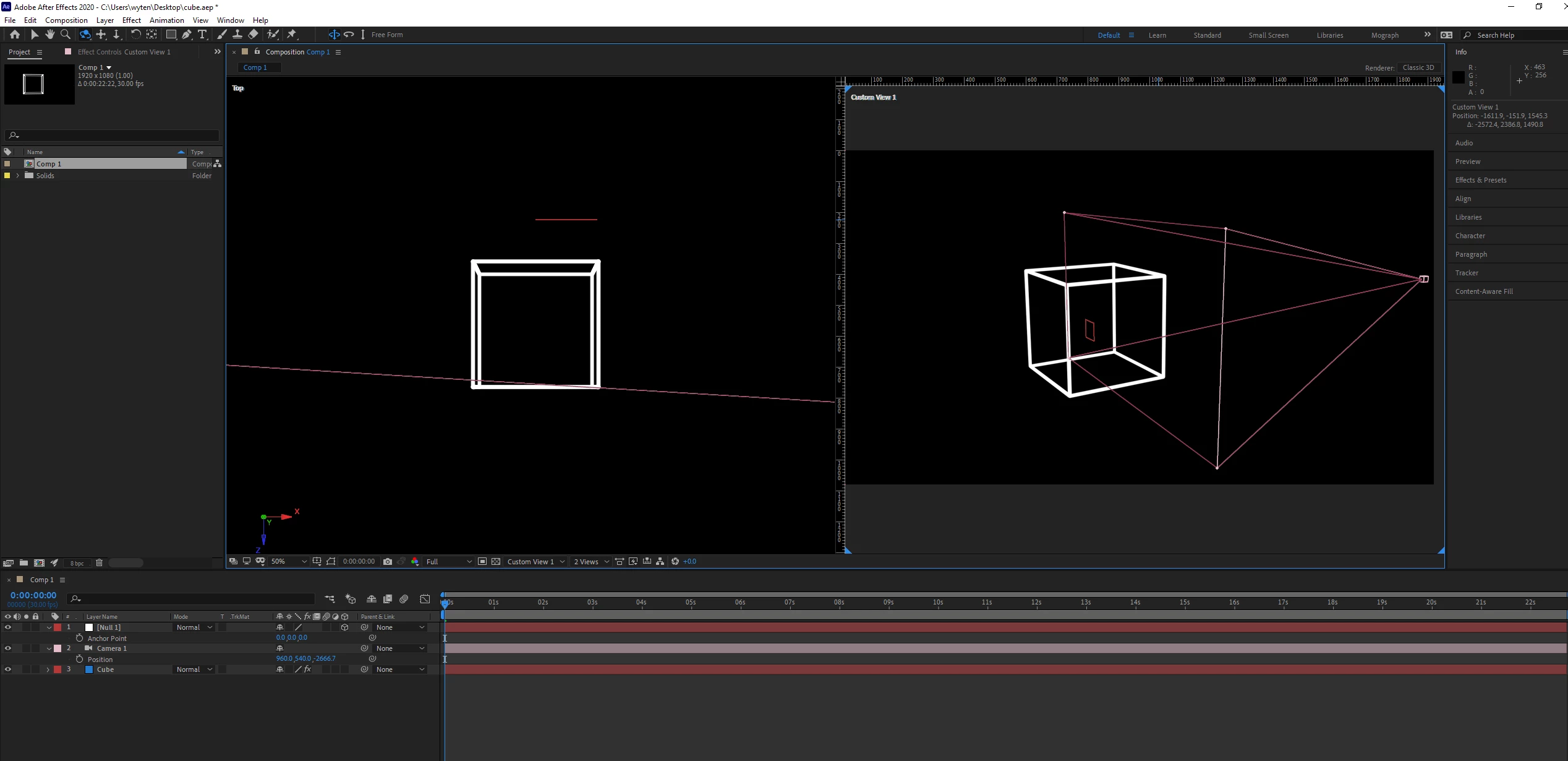Click the take snapshot camera icon
This screenshot has width=1568, height=761.
388,562
